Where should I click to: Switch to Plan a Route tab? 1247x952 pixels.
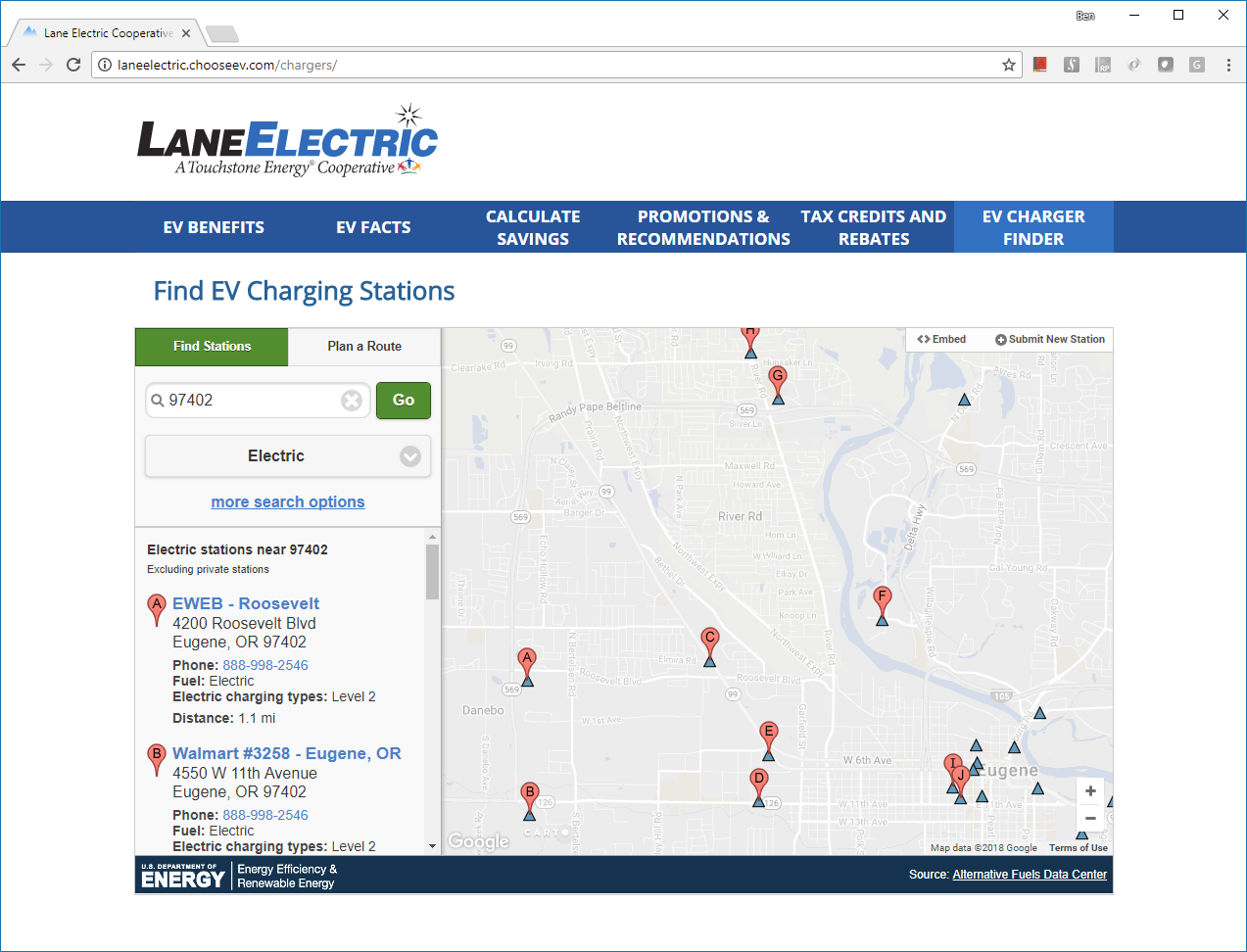[364, 347]
